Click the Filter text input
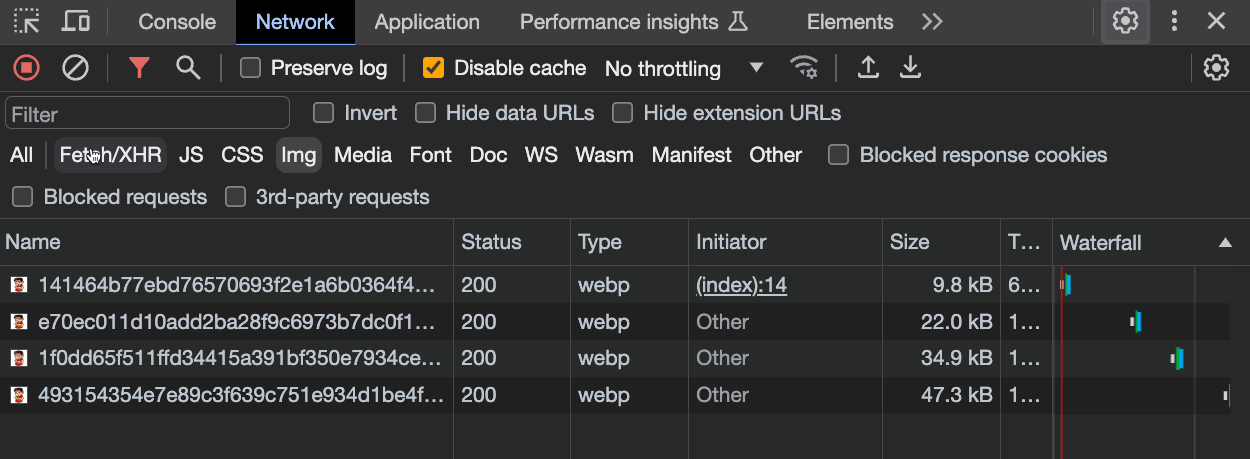Screen dimensions: 1250x459 click(x=148, y=113)
